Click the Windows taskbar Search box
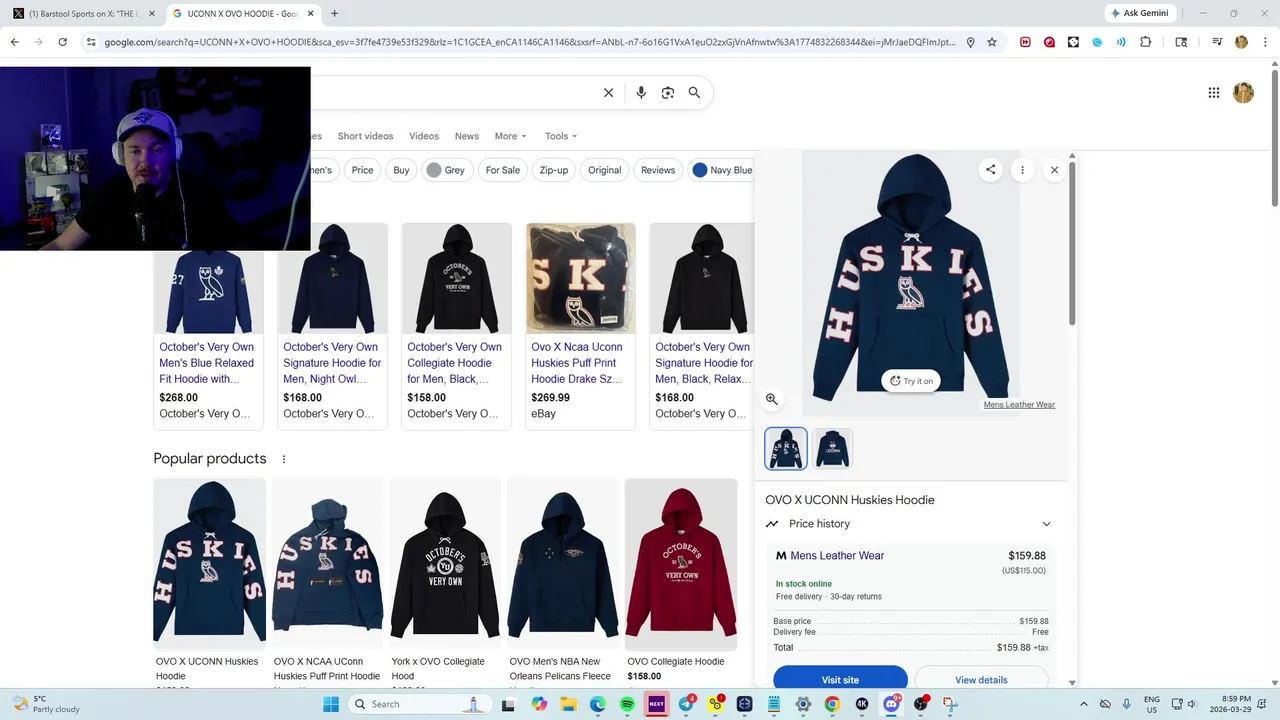 coord(421,704)
